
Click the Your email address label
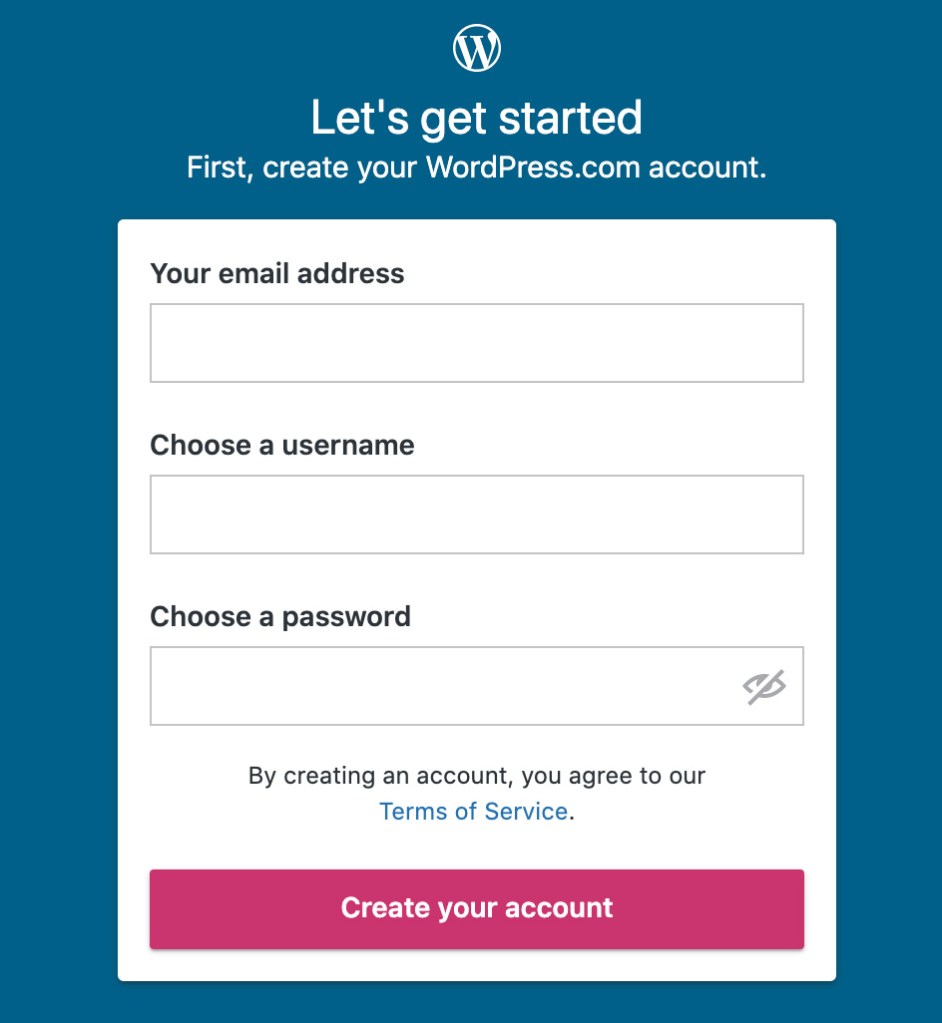277,273
